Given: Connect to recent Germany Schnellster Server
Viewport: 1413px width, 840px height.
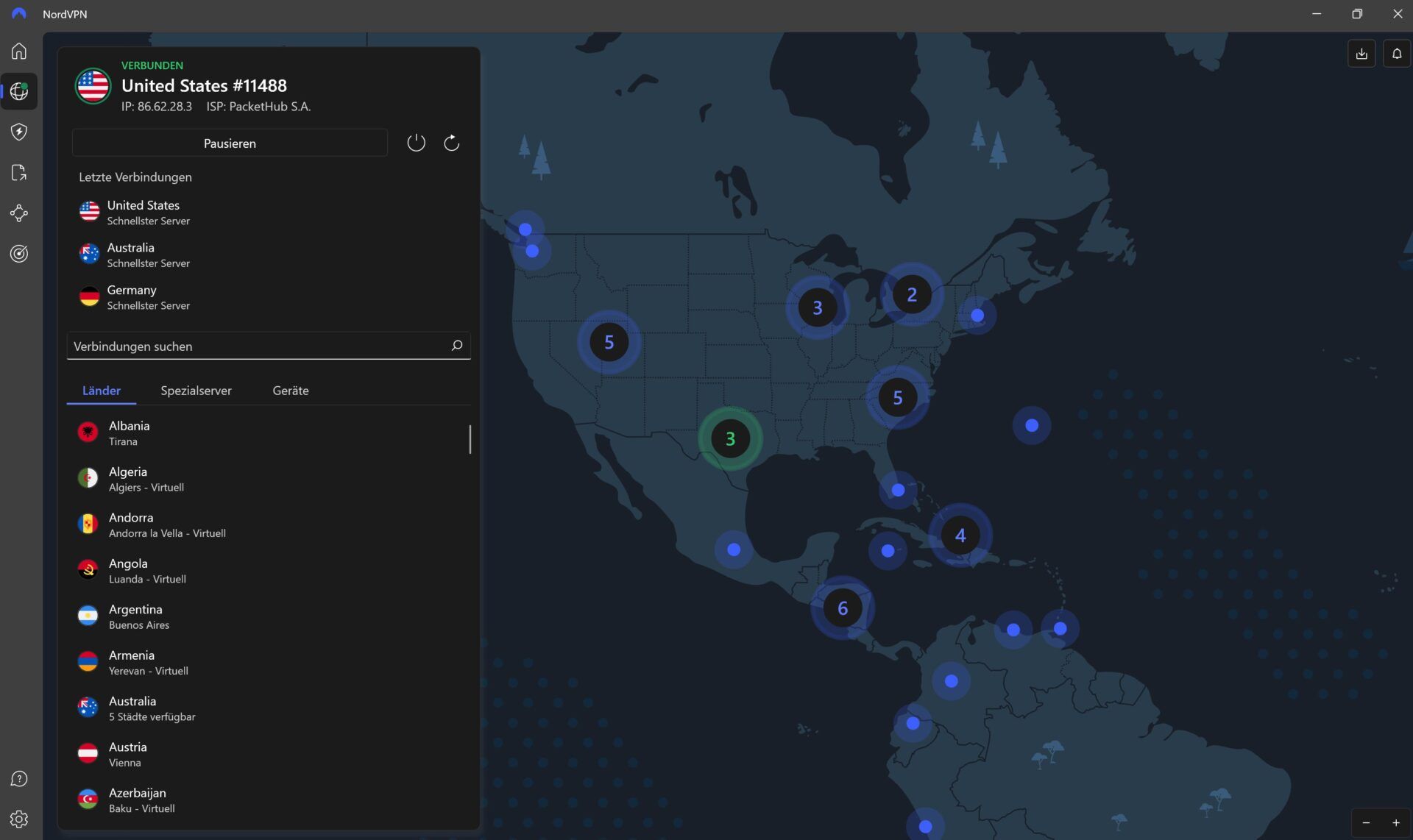Looking at the screenshot, I should [269, 297].
